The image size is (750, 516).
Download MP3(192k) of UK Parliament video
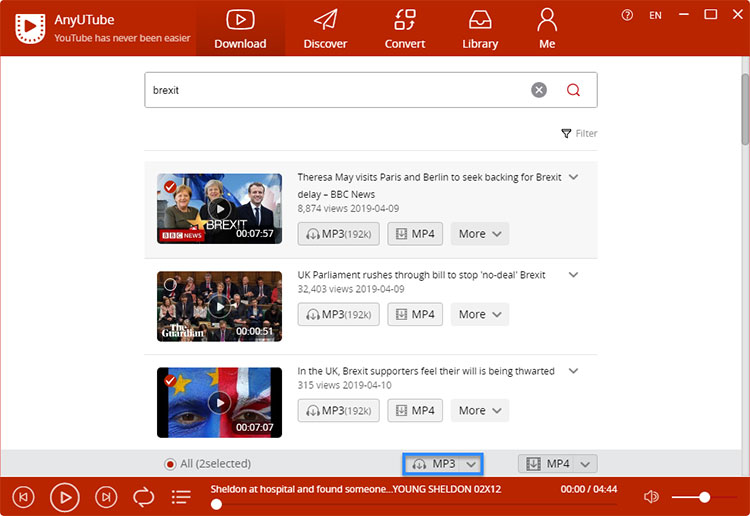pyautogui.click(x=339, y=314)
